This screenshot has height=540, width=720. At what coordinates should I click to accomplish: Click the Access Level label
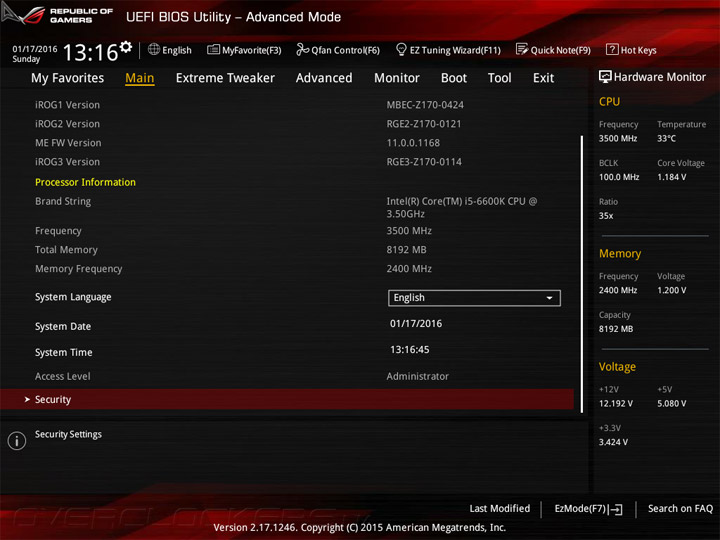pos(62,377)
